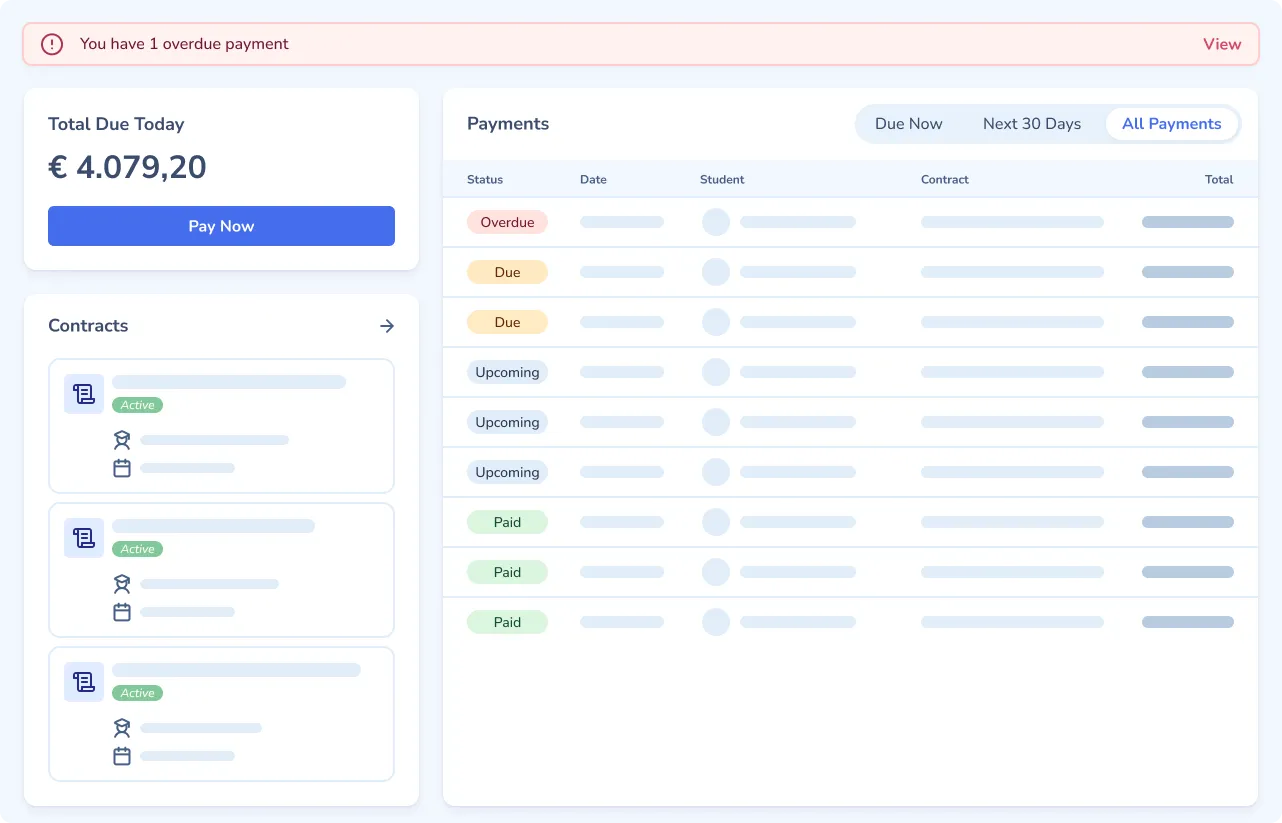
Task: Click the Status column header
Action: tap(484, 179)
